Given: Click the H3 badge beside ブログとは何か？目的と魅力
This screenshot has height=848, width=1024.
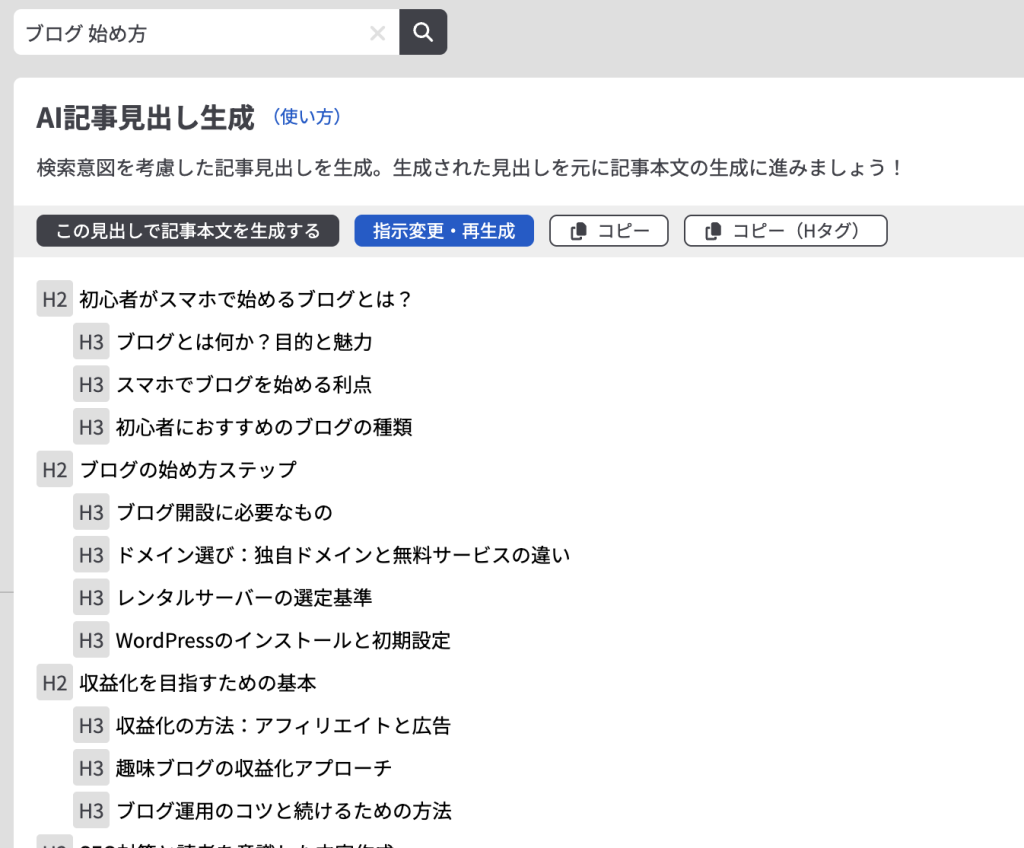Looking at the screenshot, I should coord(91,342).
